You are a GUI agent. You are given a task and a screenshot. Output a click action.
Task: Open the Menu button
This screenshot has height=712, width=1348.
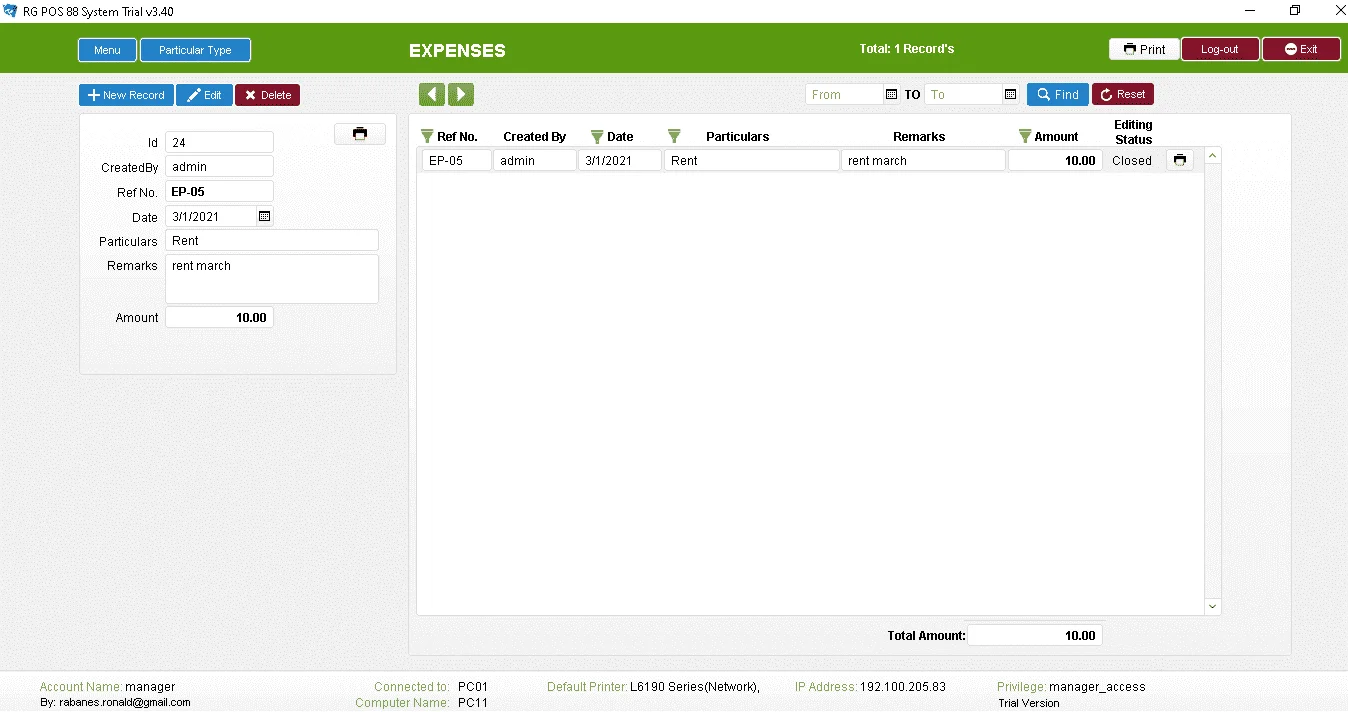(x=107, y=50)
